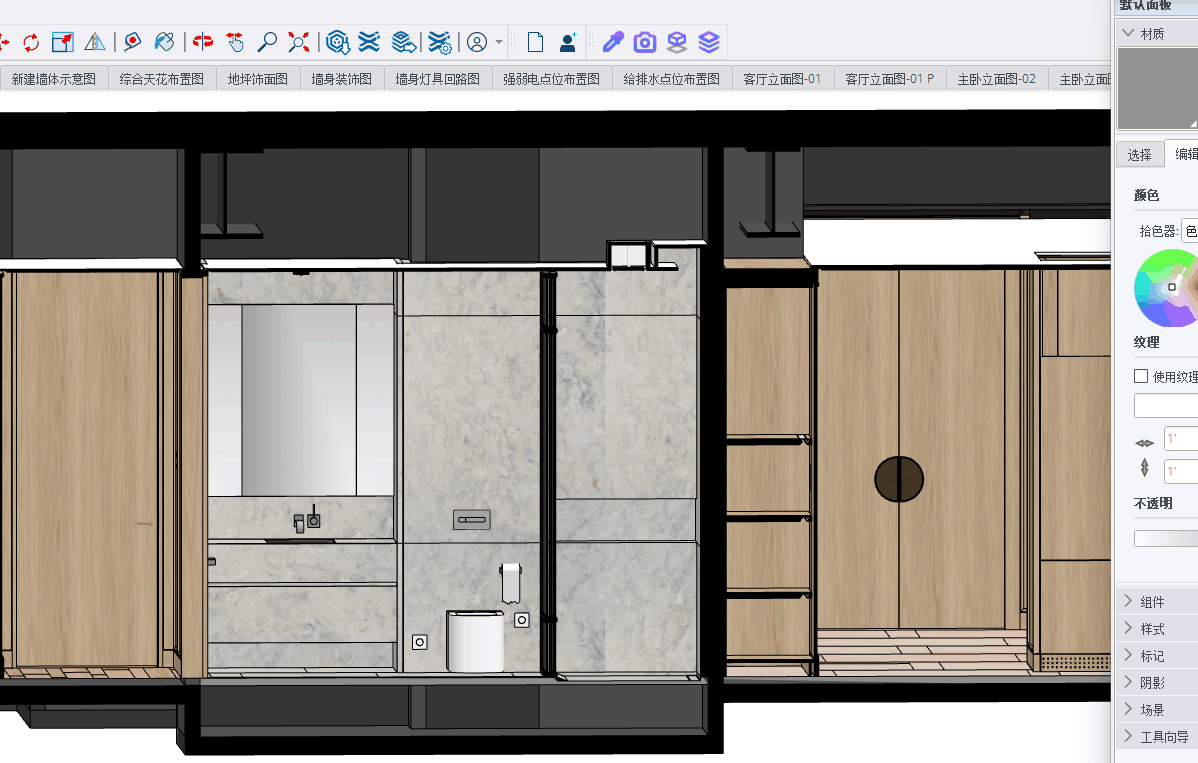1198x763 pixels.
Task: Open the user account dropdown arrow
Action: 499,43
